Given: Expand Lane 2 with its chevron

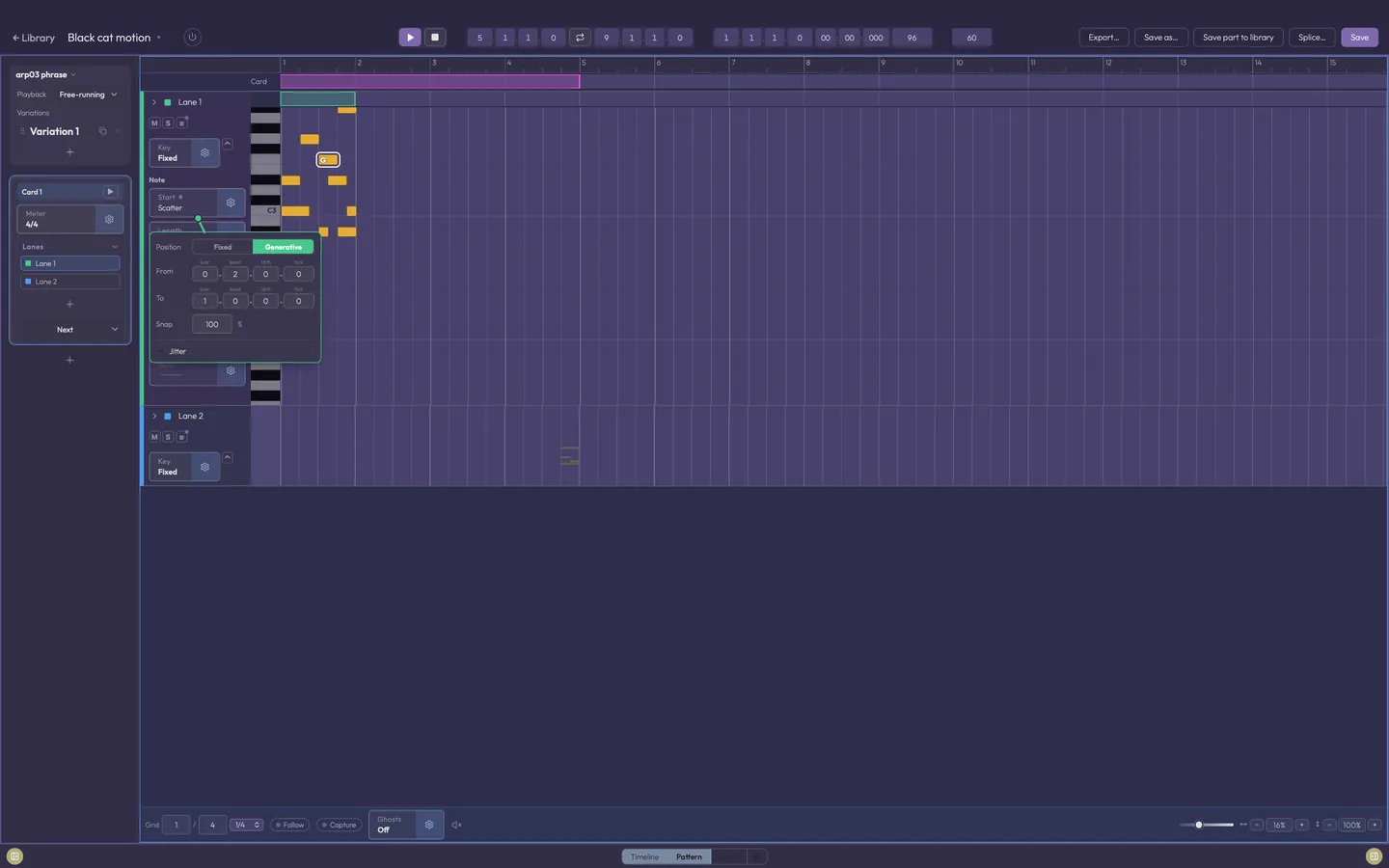Looking at the screenshot, I should point(154,417).
